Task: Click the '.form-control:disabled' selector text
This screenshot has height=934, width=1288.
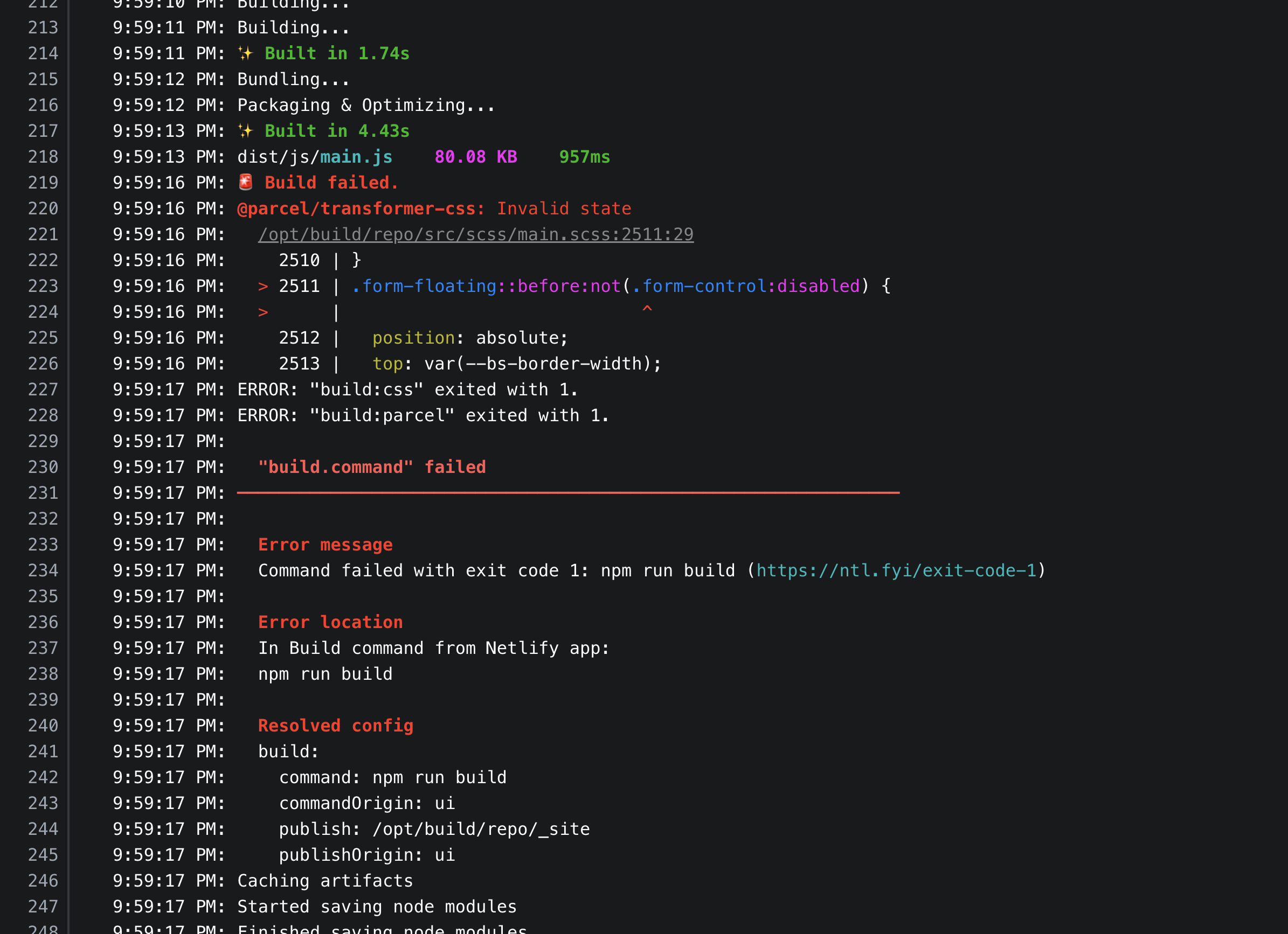Action: pyautogui.click(x=746, y=285)
